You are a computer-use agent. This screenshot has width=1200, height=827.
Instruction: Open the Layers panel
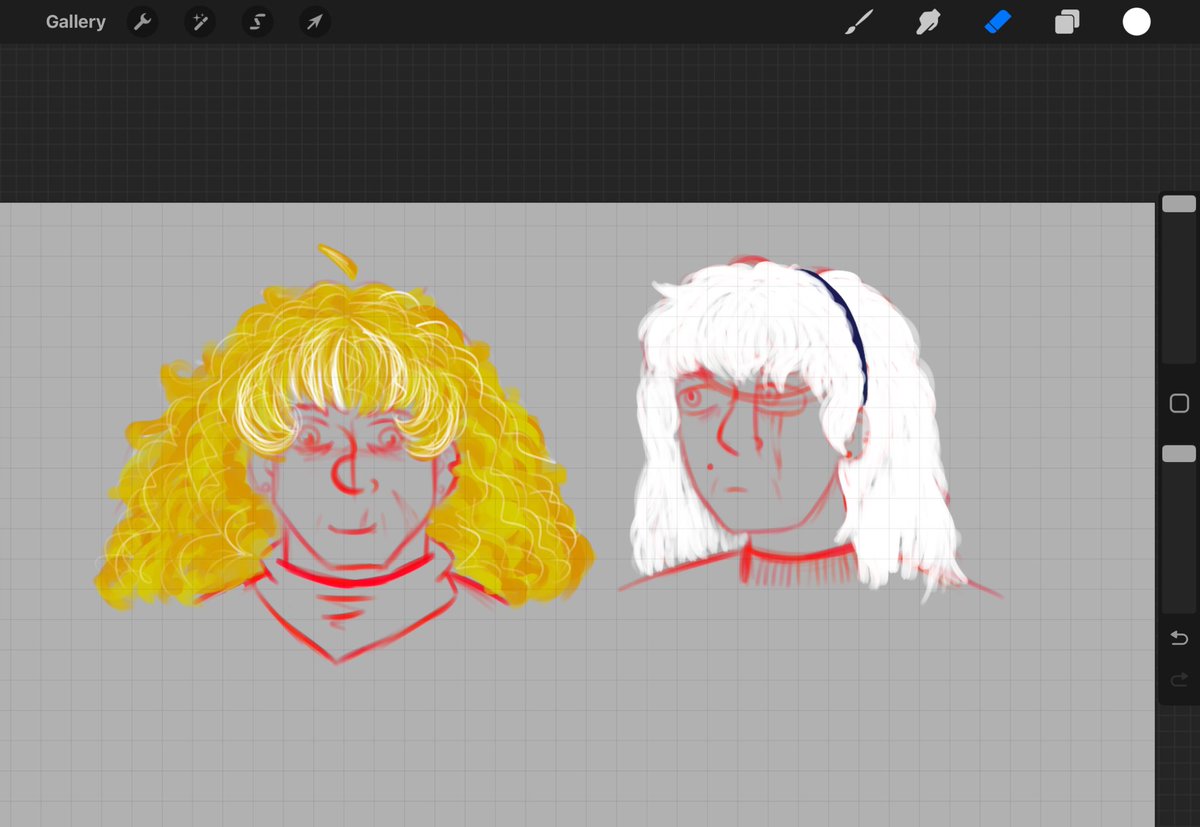tap(1067, 22)
